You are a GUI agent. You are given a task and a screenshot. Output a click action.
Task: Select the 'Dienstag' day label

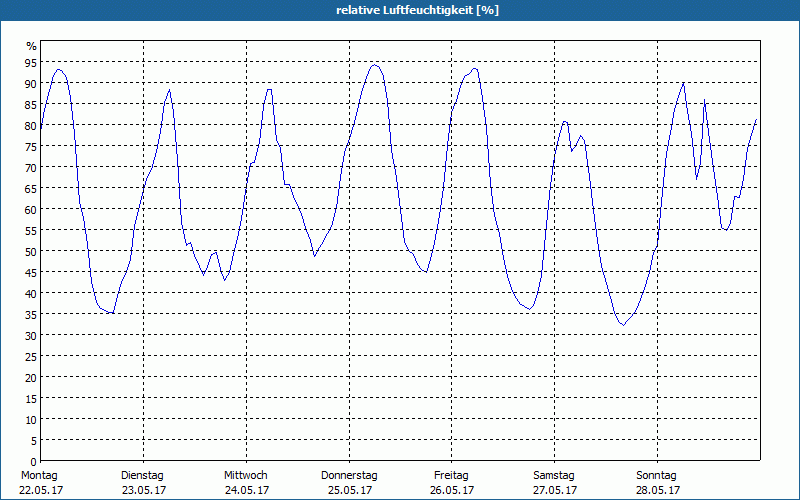coord(142,475)
